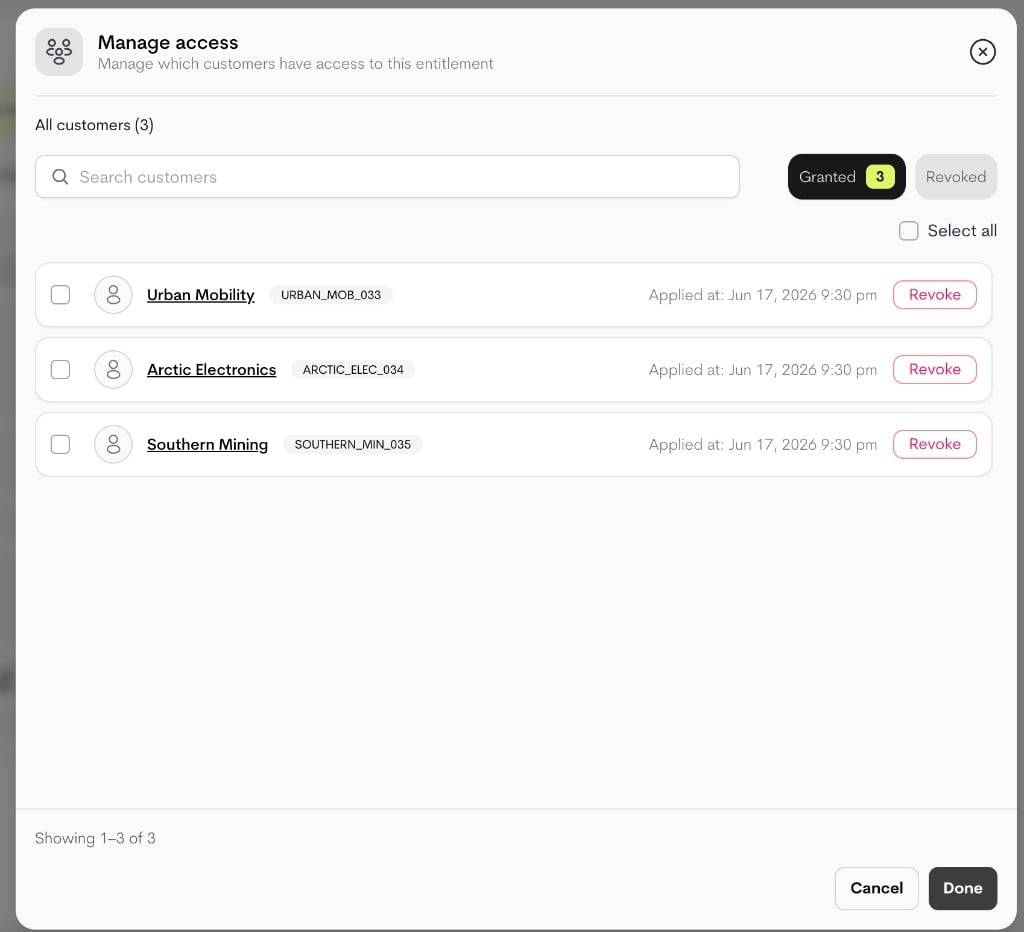This screenshot has height=932, width=1024.
Task: Revoke access for Urban Mobility
Action: (x=934, y=295)
